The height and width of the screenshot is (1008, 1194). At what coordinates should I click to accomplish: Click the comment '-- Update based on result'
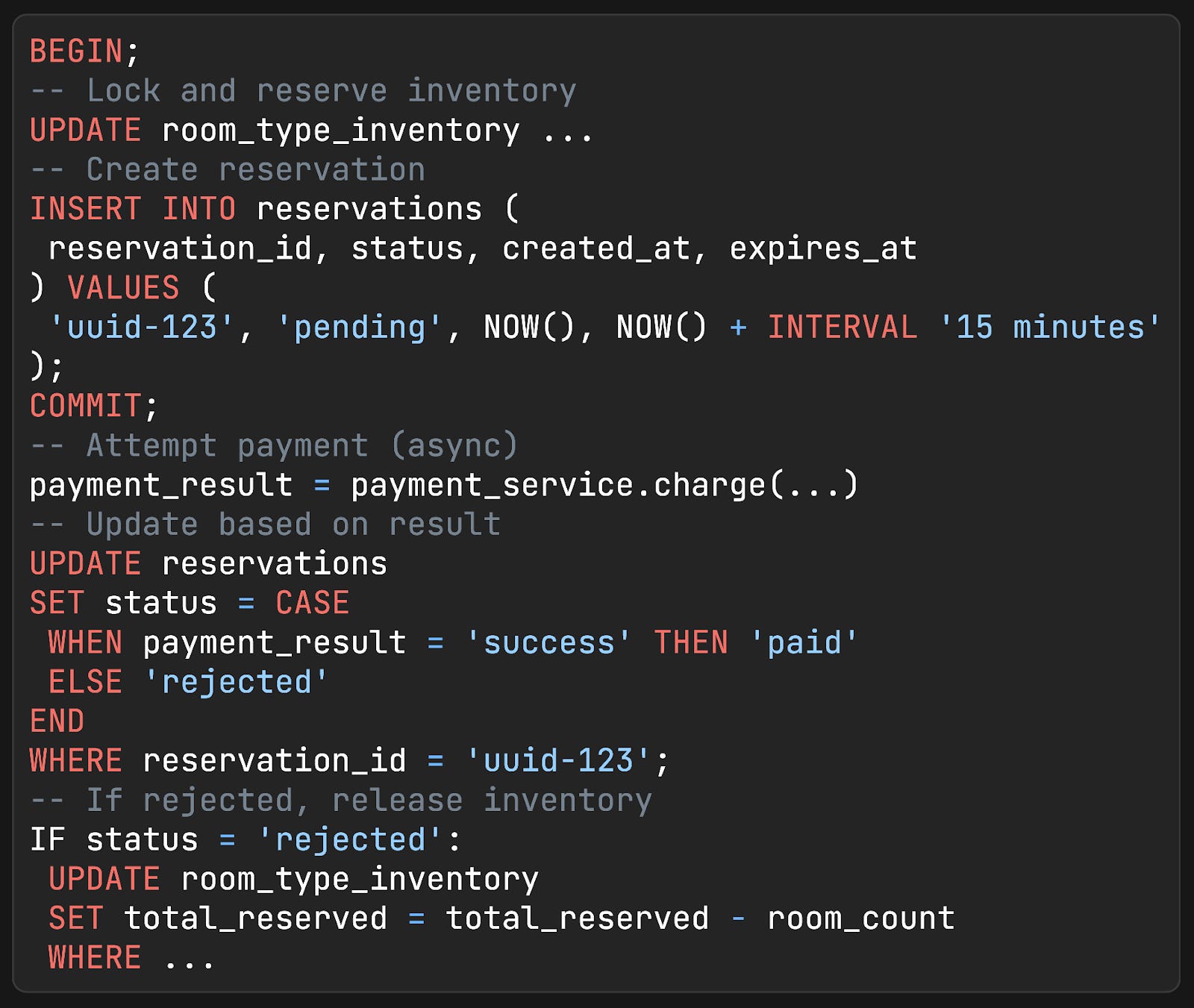click(265, 525)
